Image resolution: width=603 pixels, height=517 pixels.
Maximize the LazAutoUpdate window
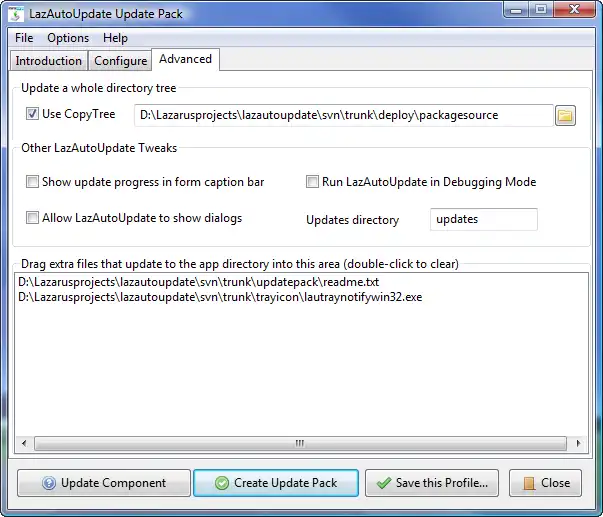click(541, 9)
